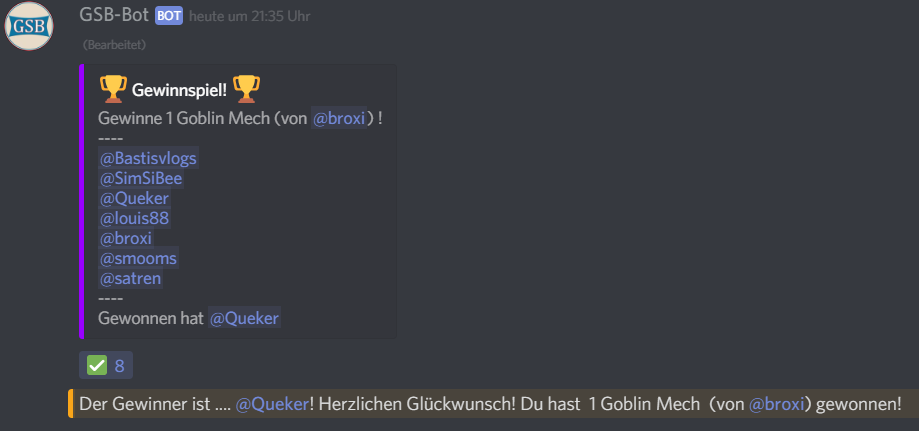Click the BOT tag badge
This screenshot has width=919, height=431.
point(169,16)
